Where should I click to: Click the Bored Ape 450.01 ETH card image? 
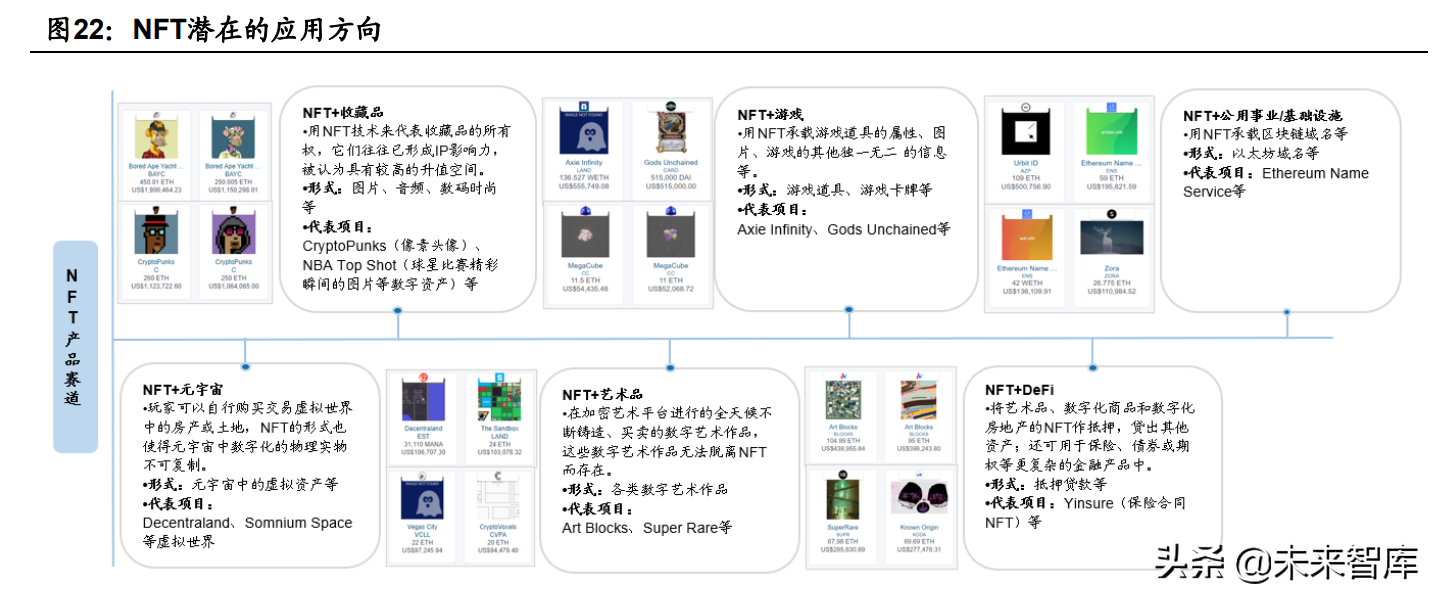tap(156, 137)
